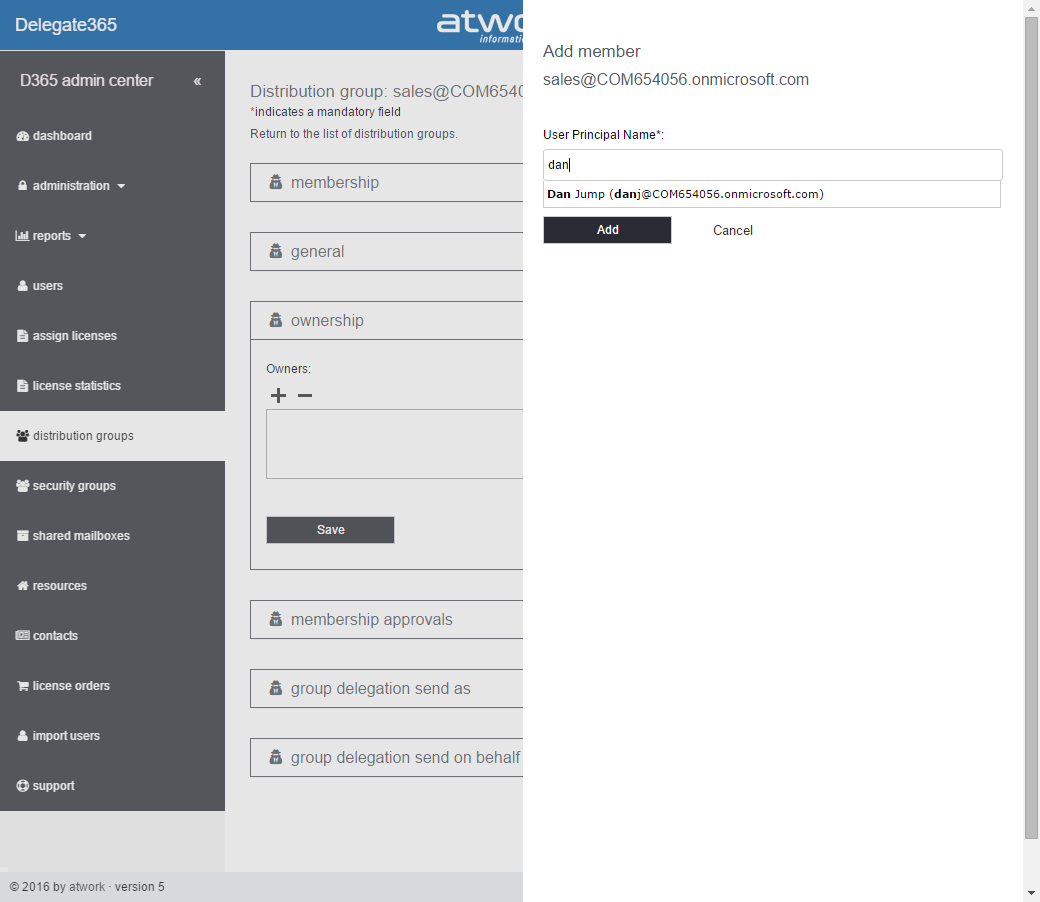Open the license orders page
Viewport: 1040px width, 902px height.
tap(71, 686)
